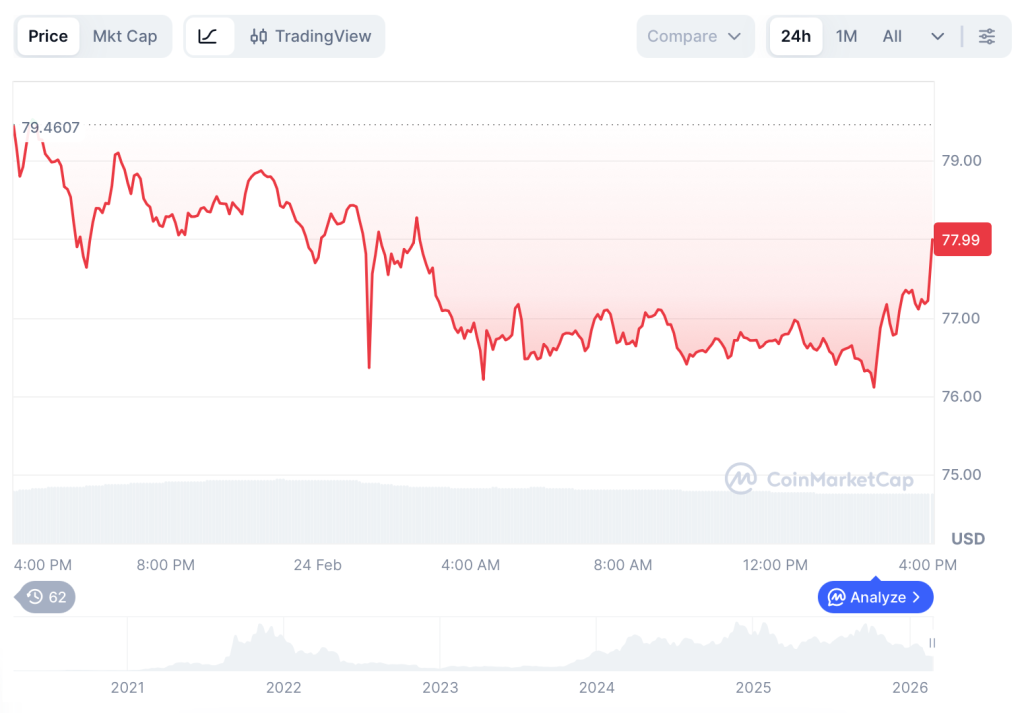The width and height of the screenshot is (1024, 713).
Task: Click the Analyze AI icon
Action: (837, 598)
